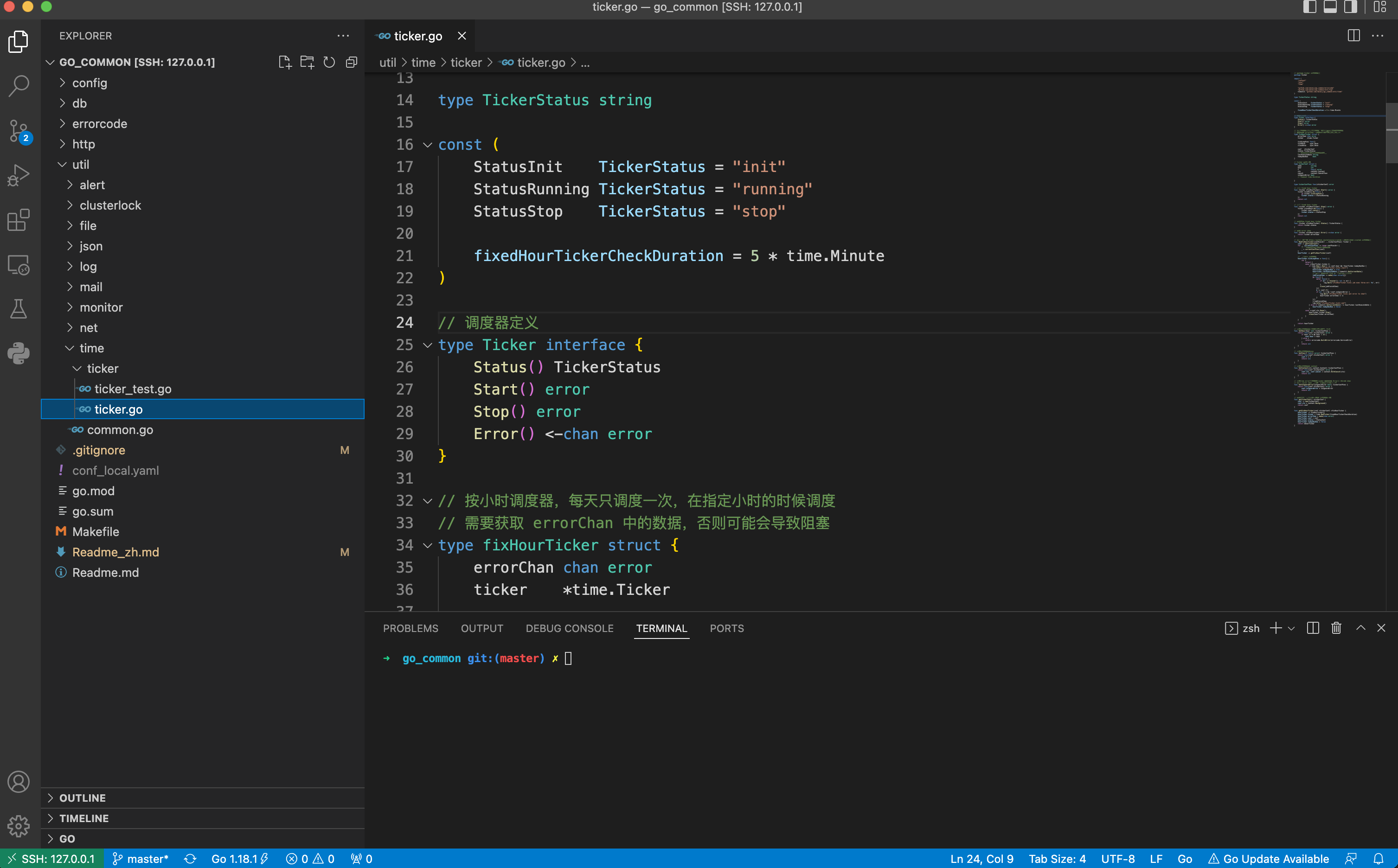
Task: Create a new file in GO_COMMON
Action: click(285, 62)
